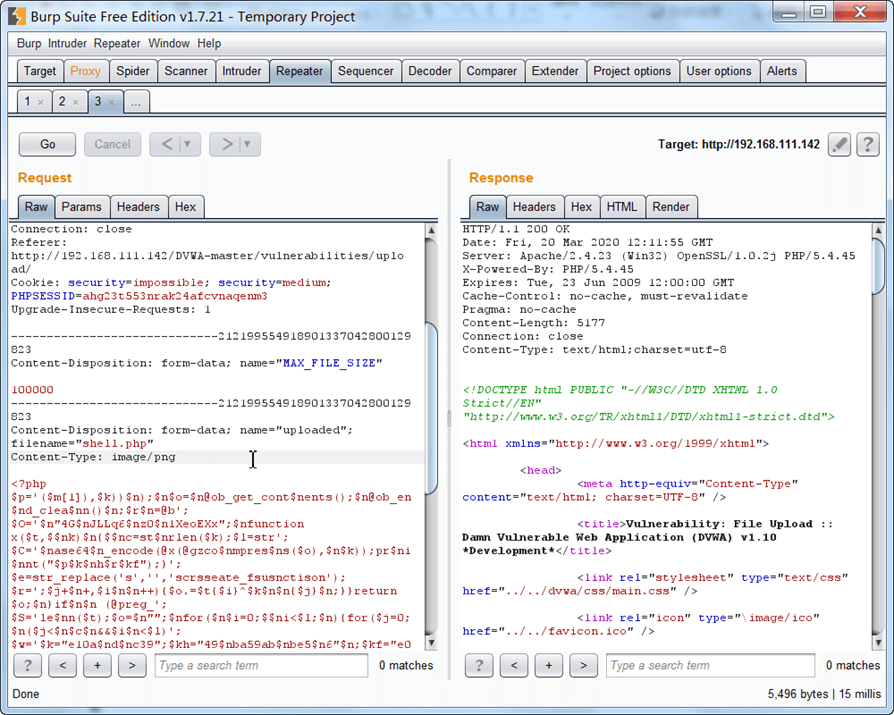Click the request search term field
Viewport: 894px width, 715px height.
tap(261, 665)
